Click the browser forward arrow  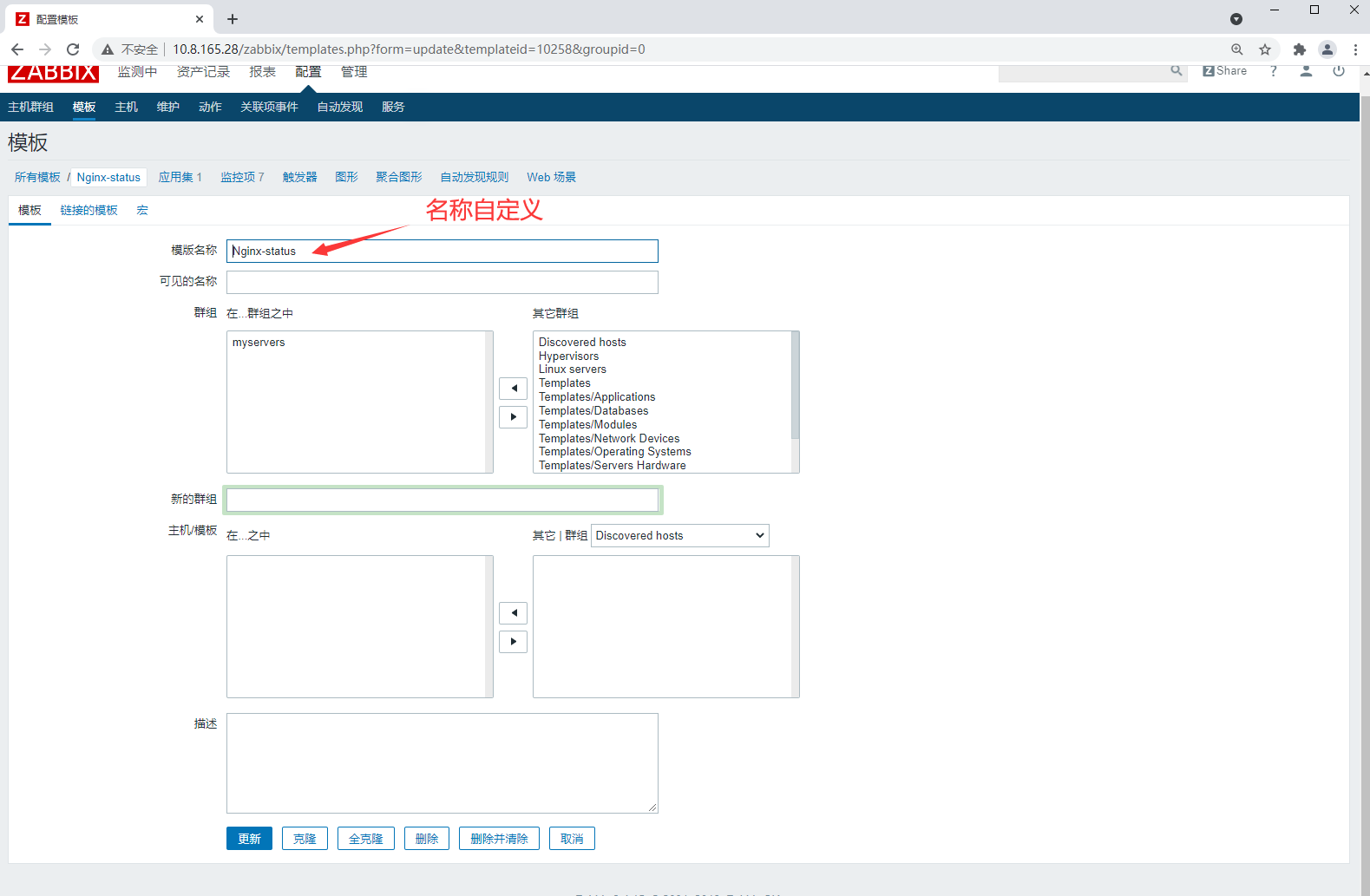(x=45, y=49)
